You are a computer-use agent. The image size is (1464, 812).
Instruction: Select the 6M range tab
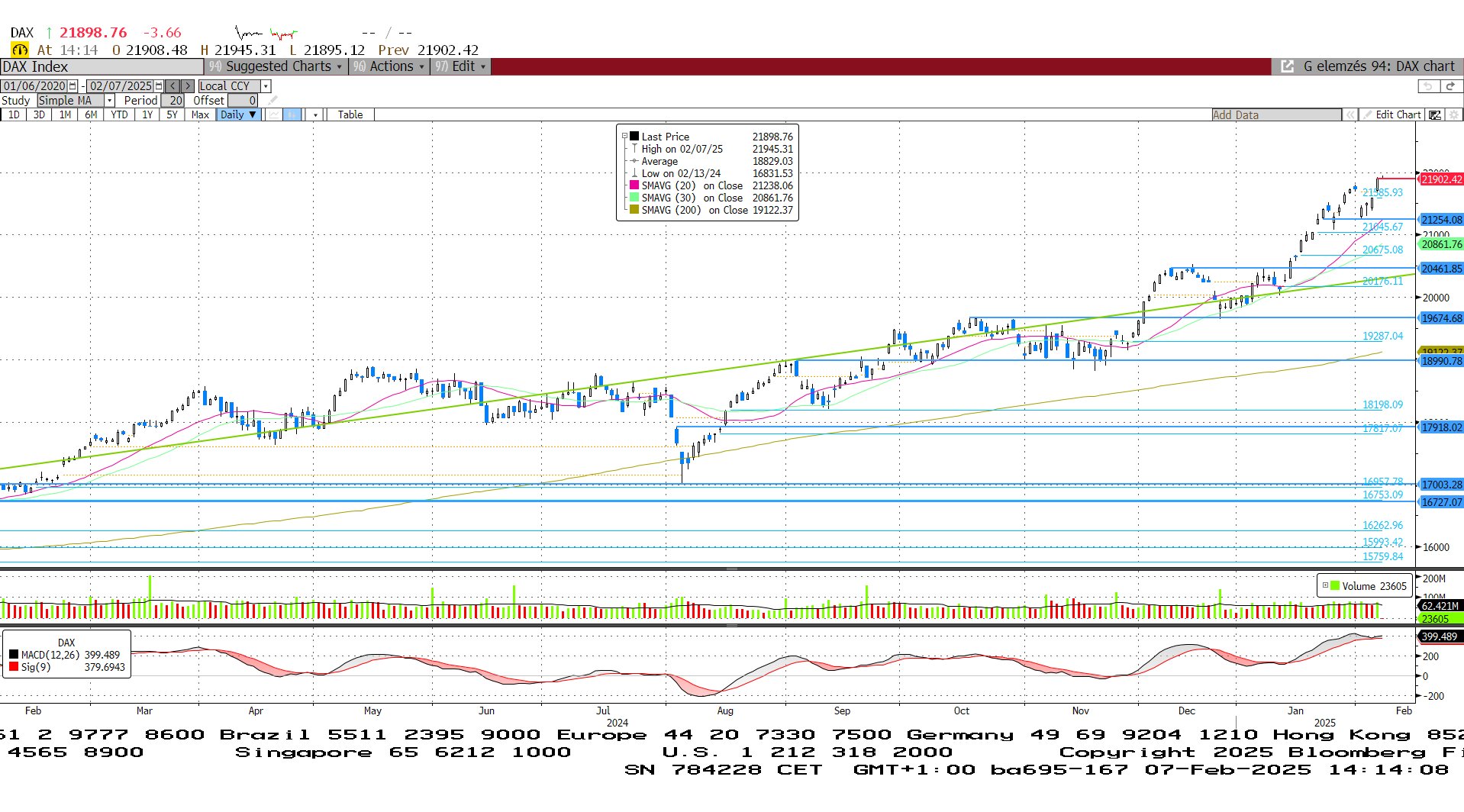click(x=91, y=114)
